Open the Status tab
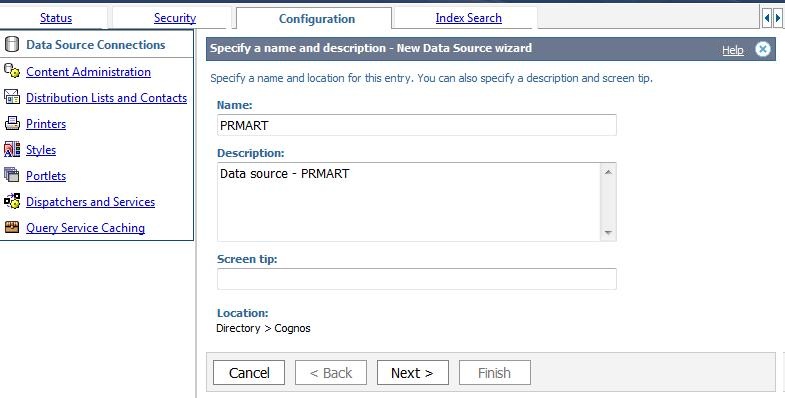This screenshot has width=785, height=398. (x=56, y=18)
